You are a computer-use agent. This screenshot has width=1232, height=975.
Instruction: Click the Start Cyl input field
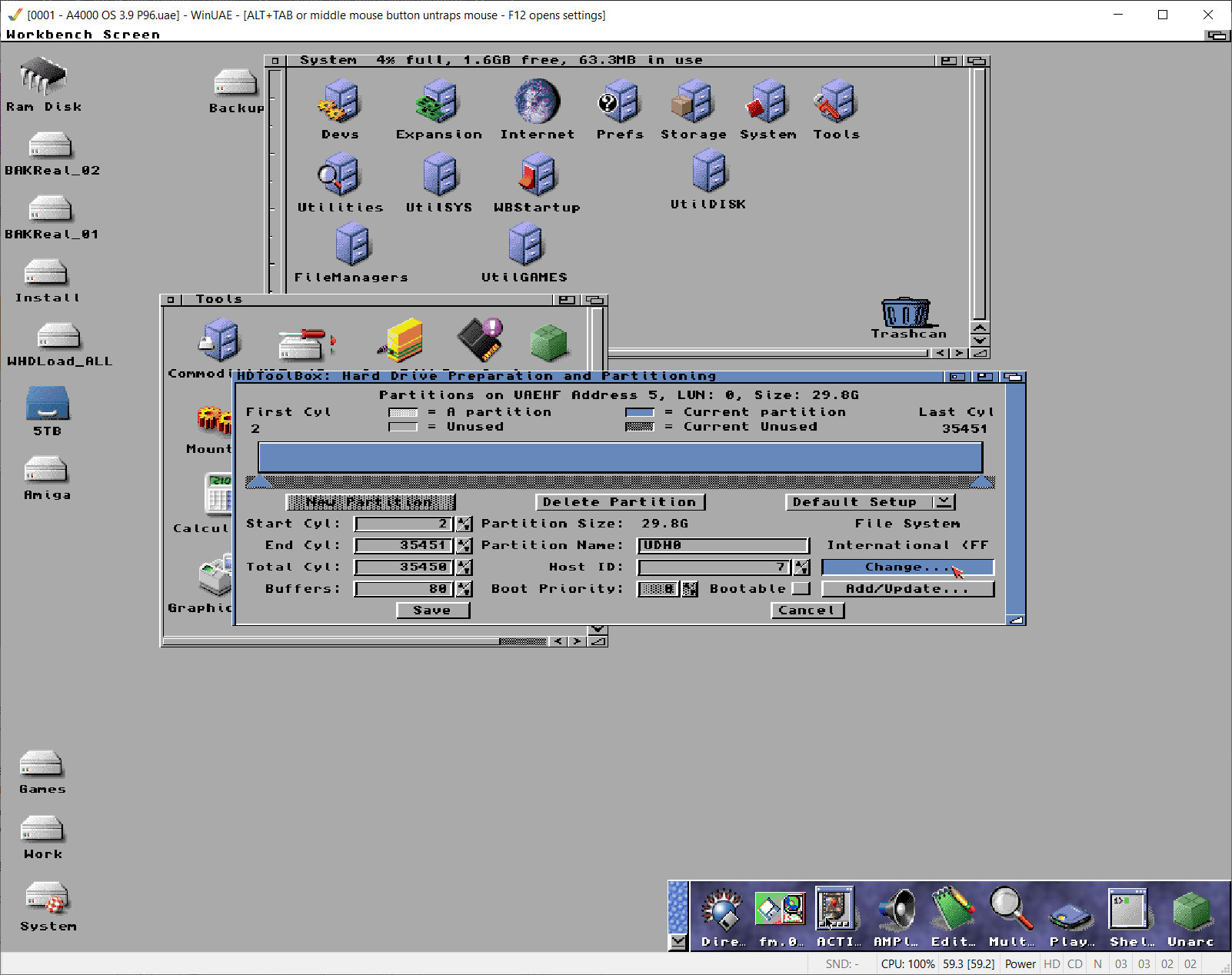coord(405,524)
